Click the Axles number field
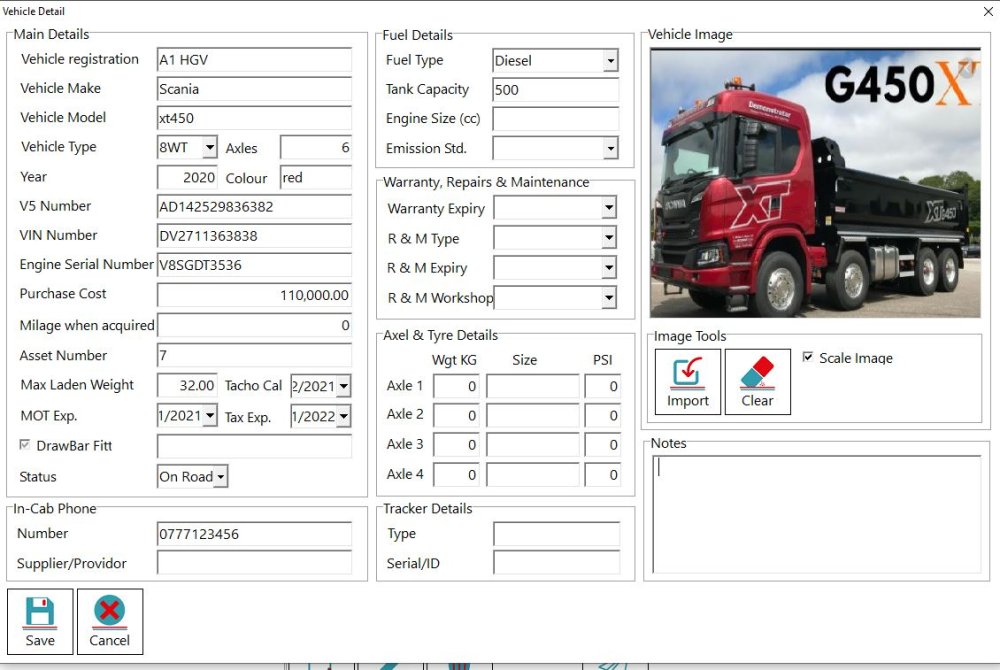1000x670 pixels. [316, 147]
